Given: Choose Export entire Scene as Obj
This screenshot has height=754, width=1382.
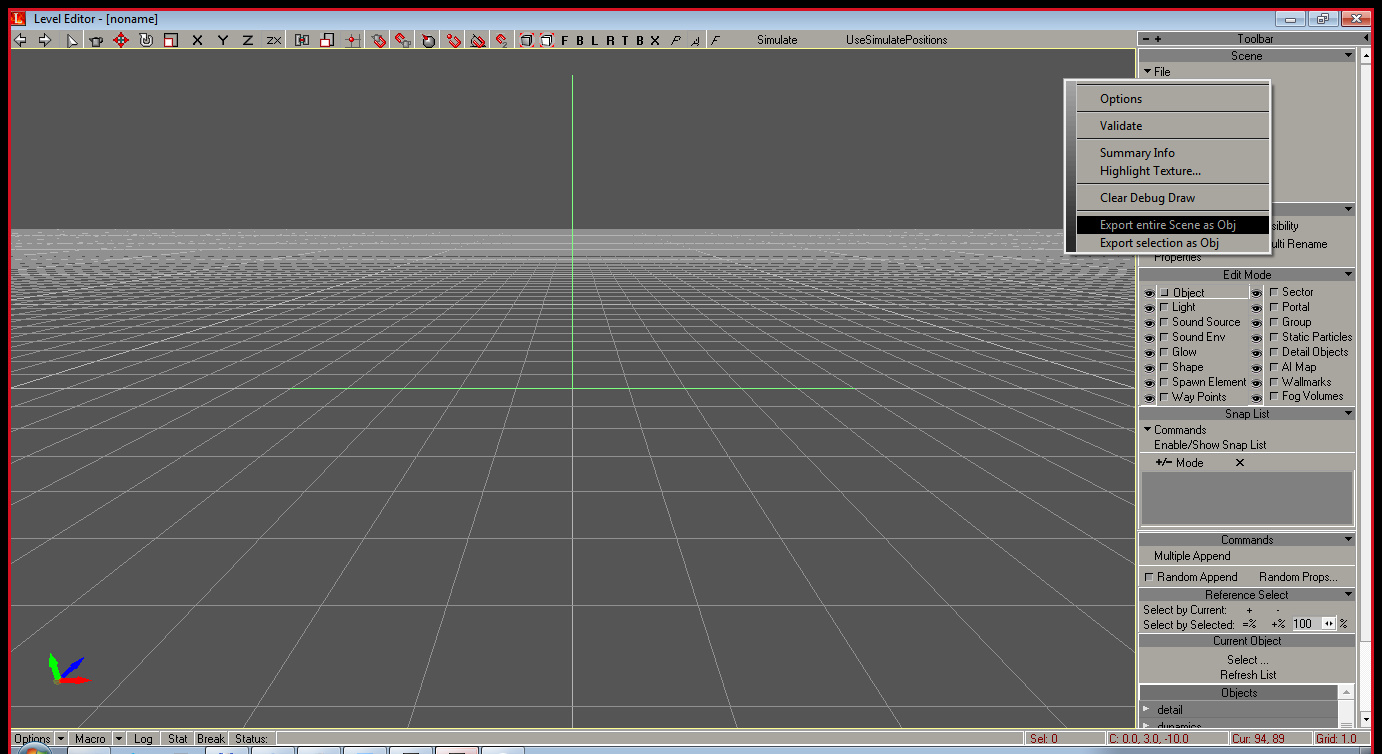Looking at the screenshot, I should click(1172, 225).
